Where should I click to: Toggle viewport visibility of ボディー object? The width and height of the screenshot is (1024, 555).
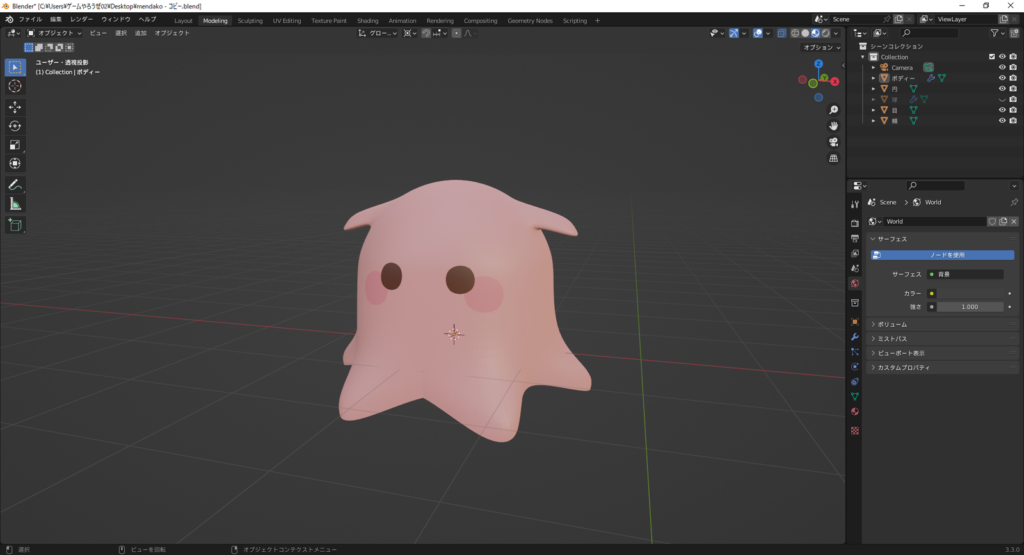point(1002,78)
